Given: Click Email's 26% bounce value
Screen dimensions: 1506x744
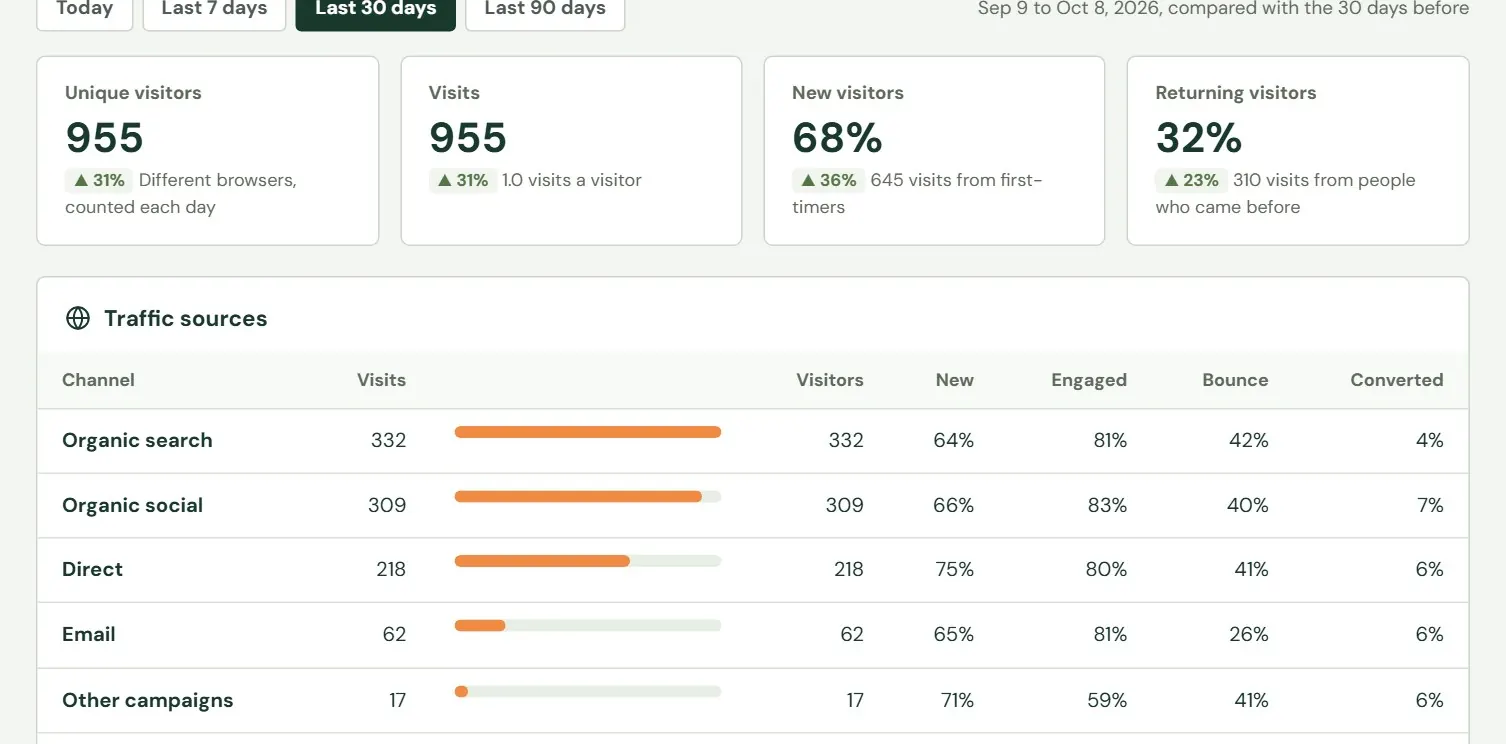Looking at the screenshot, I should coord(1248,634).
